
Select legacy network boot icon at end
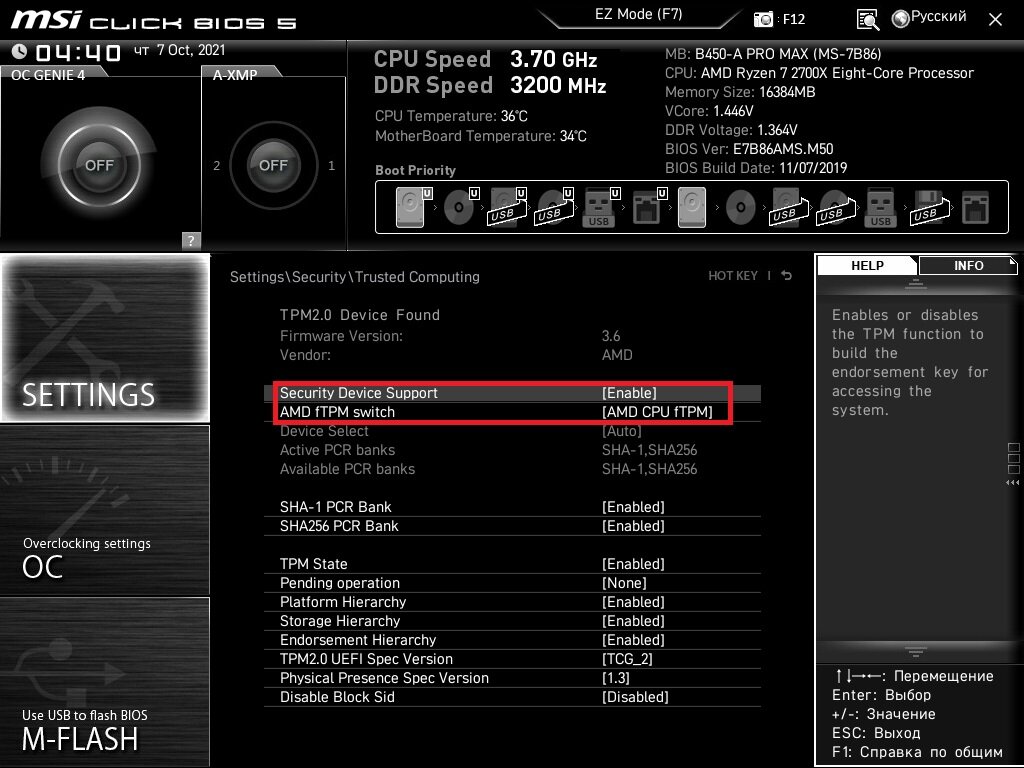tap(976, 207)
